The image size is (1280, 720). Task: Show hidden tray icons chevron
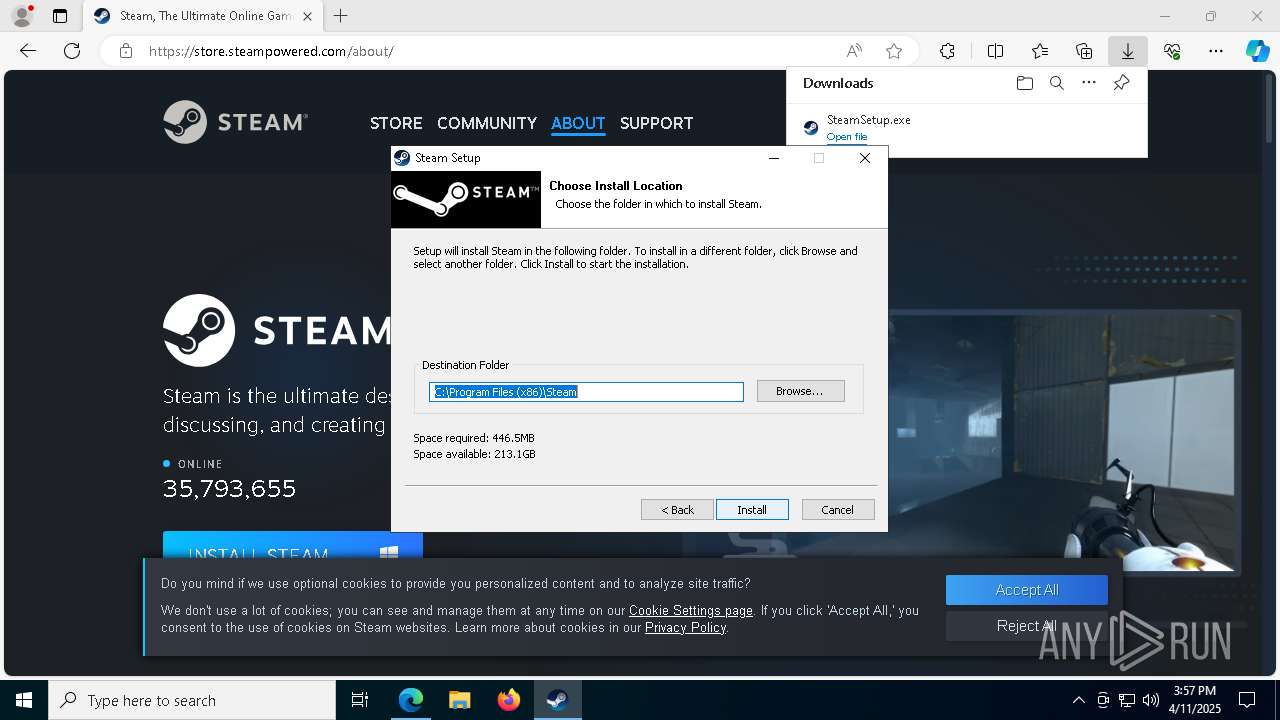pyautogui.click(x=1078, y=700)
